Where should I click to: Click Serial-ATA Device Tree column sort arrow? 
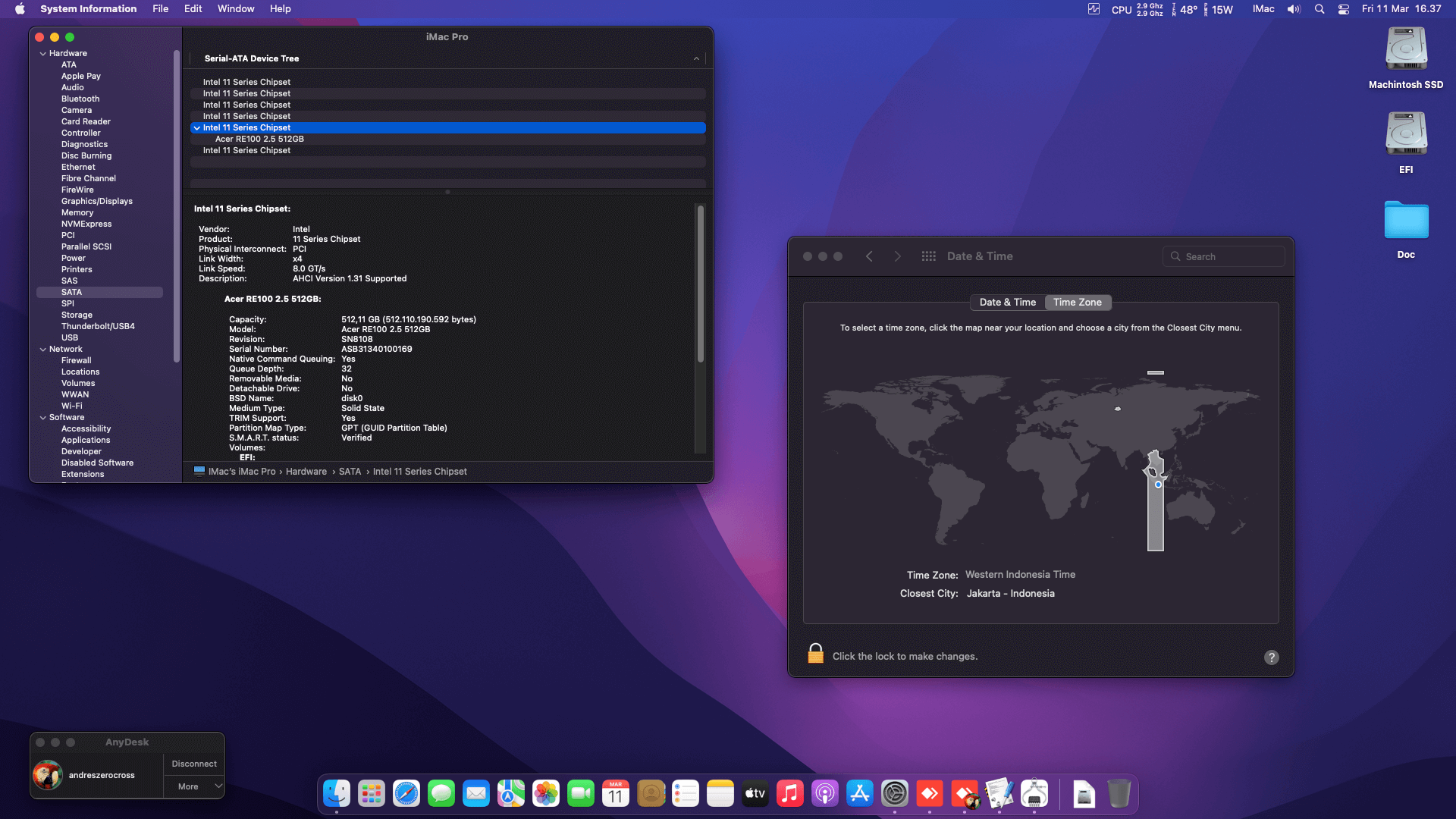point(696,58)
